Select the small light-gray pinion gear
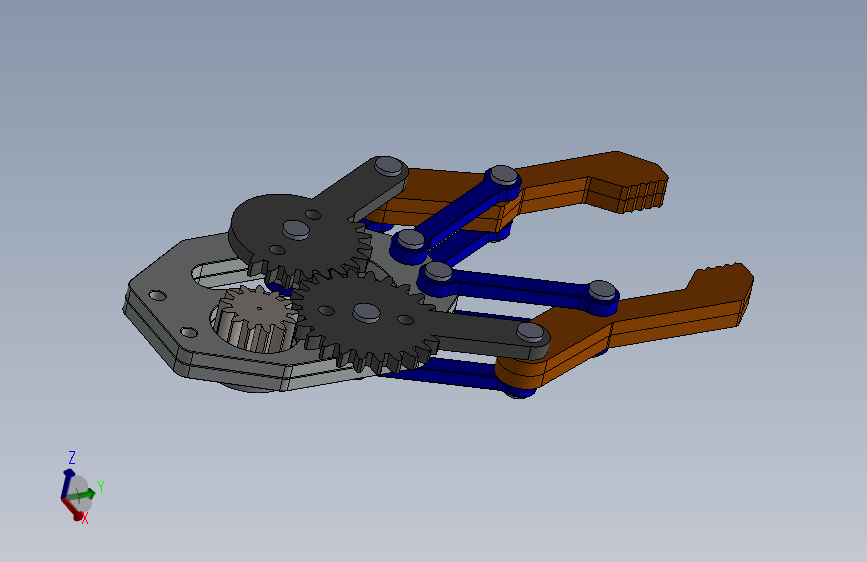This screenshot has height=562, width=867. (256, 320)
